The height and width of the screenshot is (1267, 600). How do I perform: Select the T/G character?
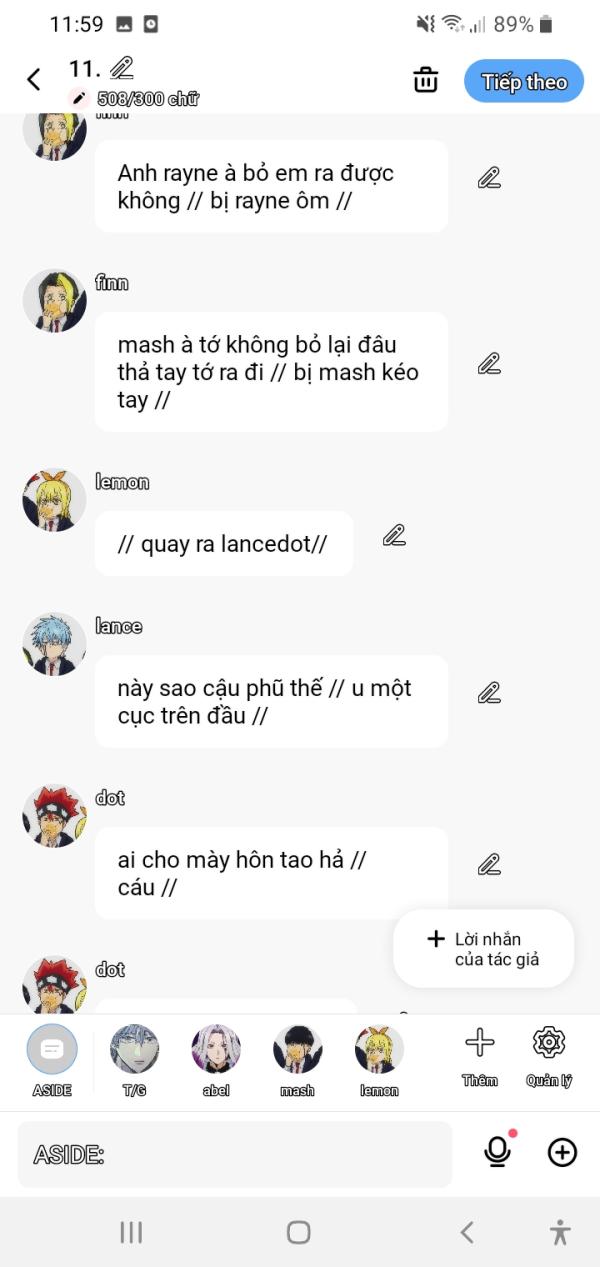[134, 1061]
